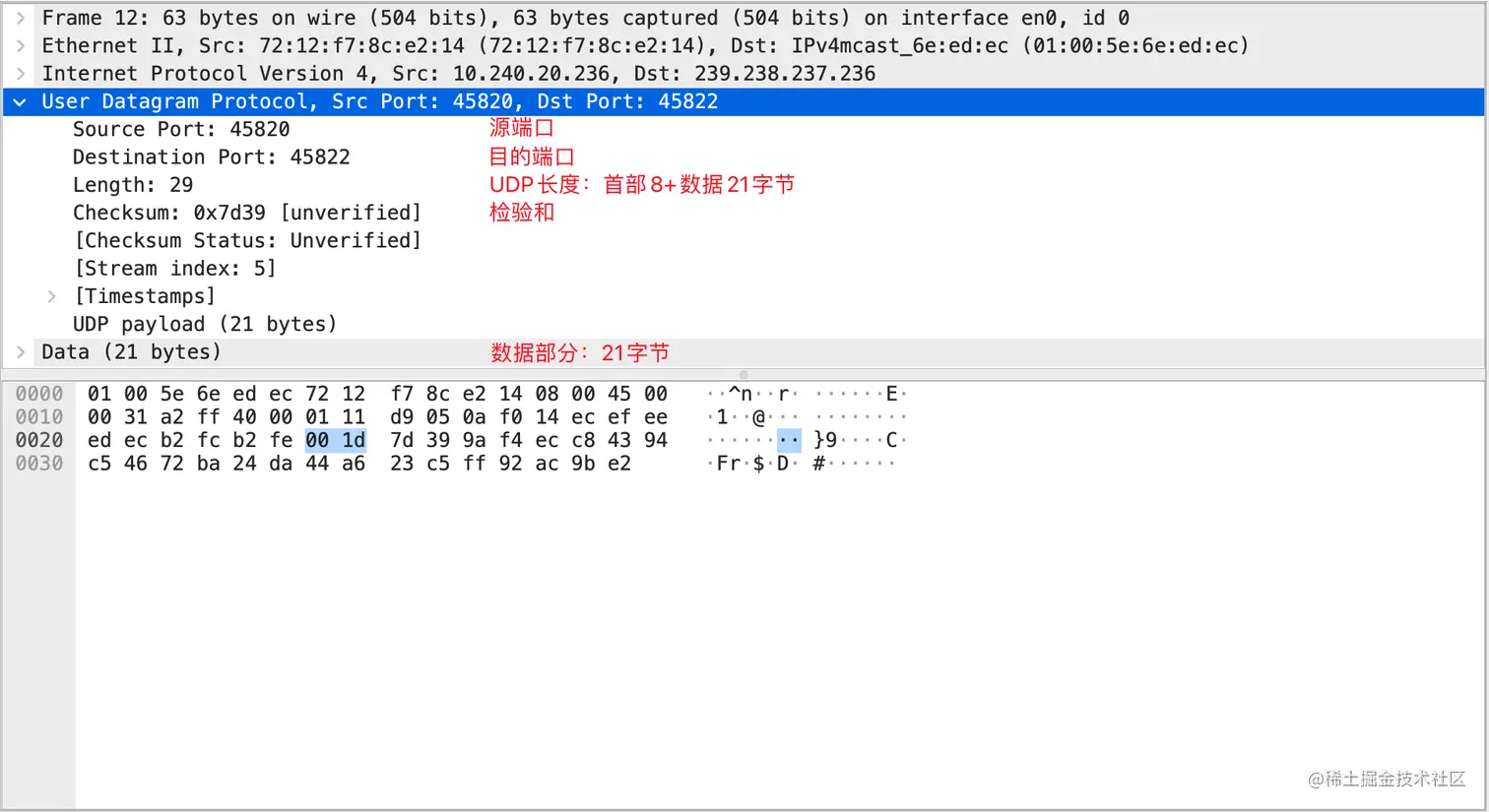1489x812 pixels.
Task: Select the Destination Port: 45822 field
Action: (x=212, y=156)
